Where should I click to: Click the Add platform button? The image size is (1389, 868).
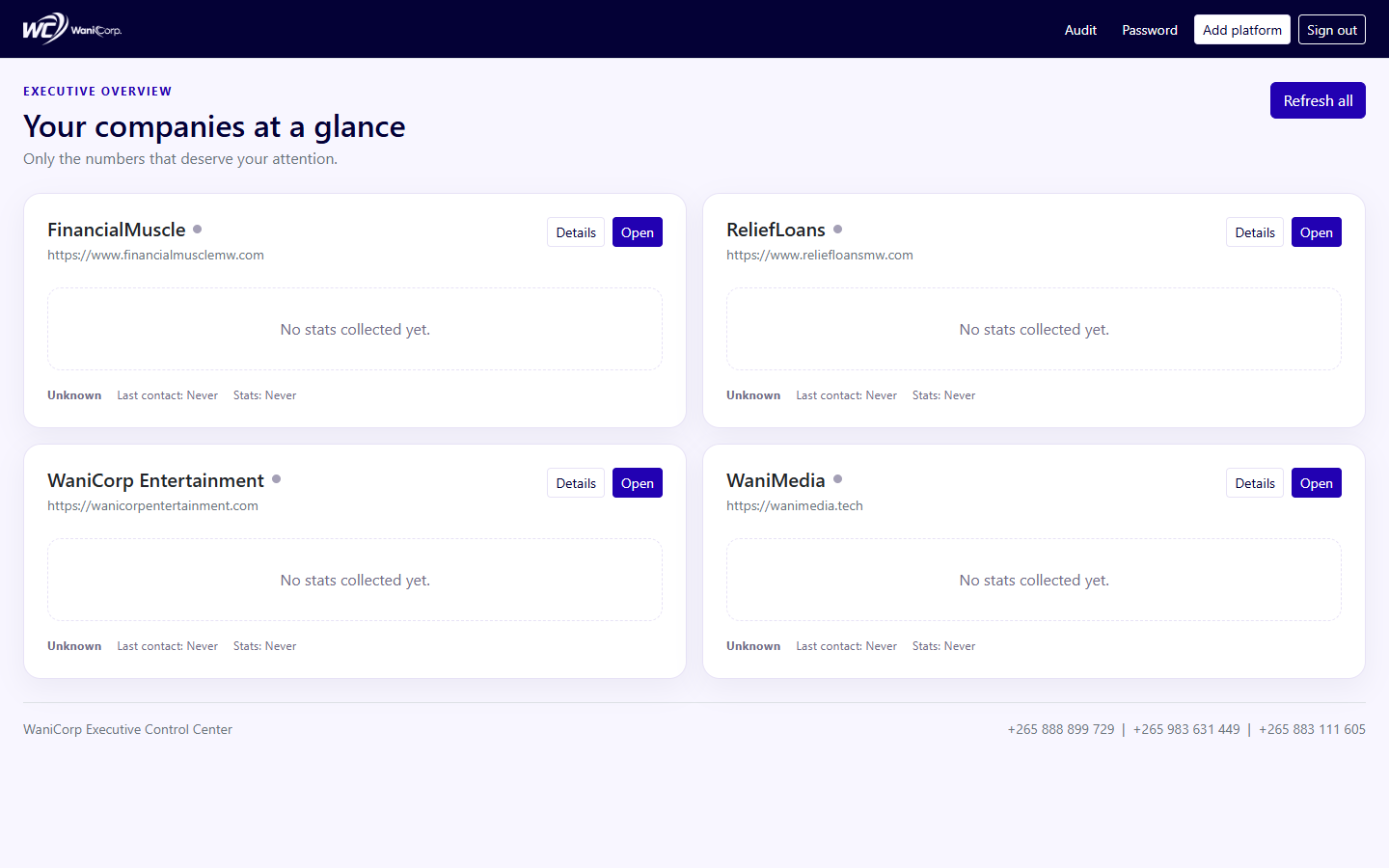1242,30
